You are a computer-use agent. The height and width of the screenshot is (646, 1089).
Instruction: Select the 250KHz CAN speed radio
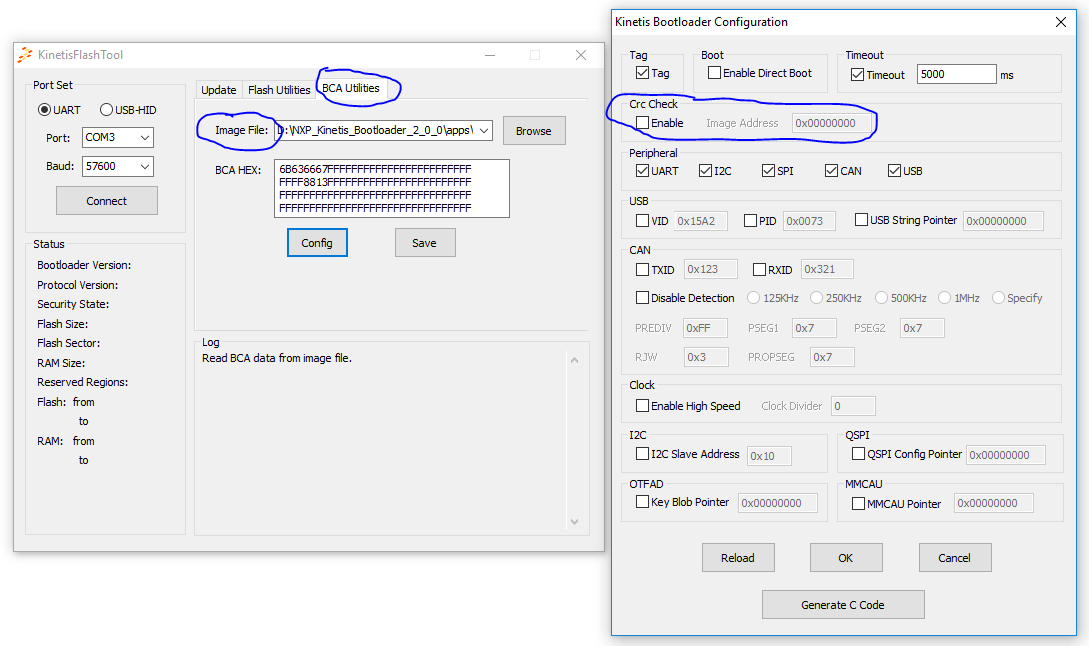[816, 298]
